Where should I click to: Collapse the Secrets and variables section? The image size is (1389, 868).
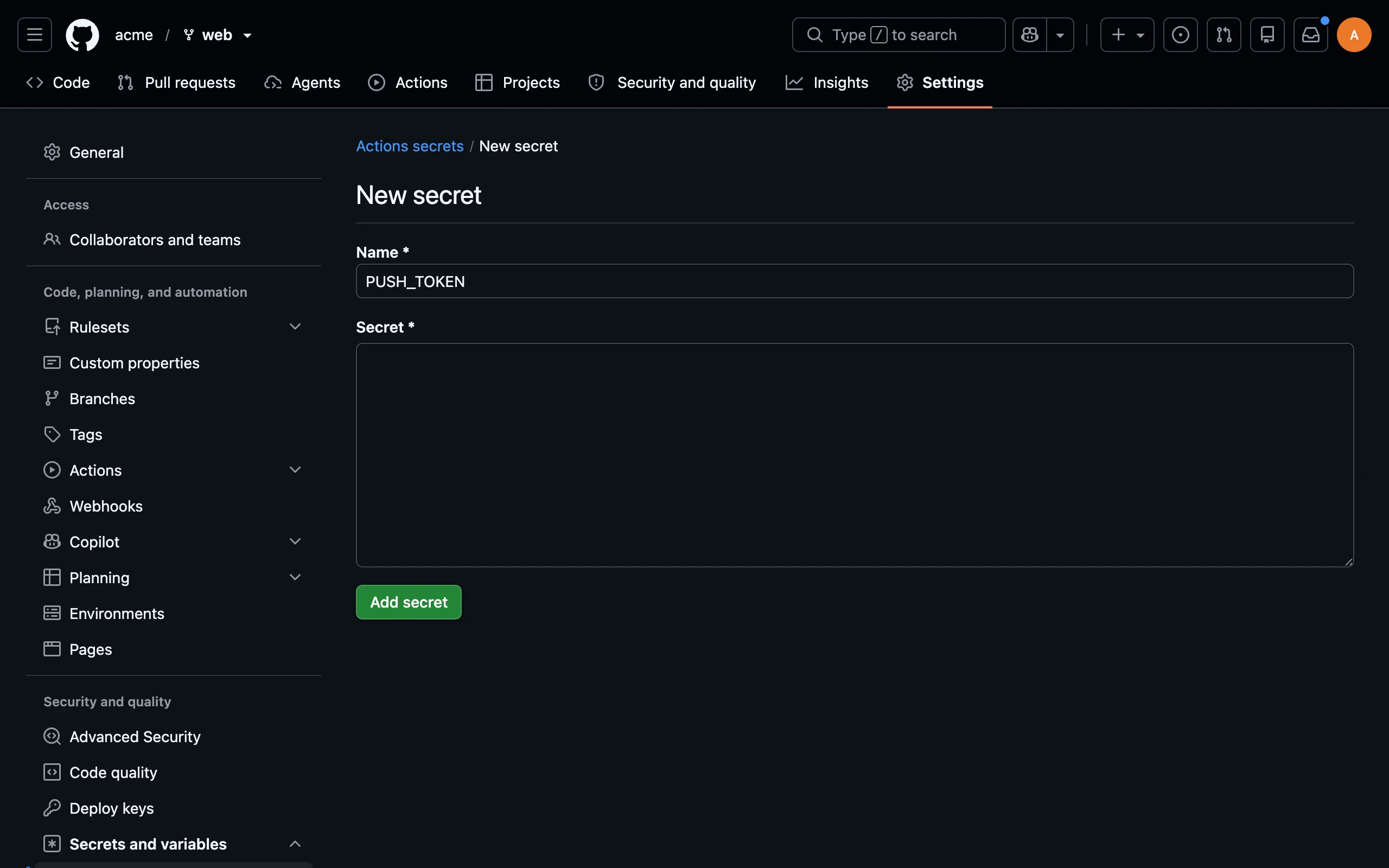point(295,843)
